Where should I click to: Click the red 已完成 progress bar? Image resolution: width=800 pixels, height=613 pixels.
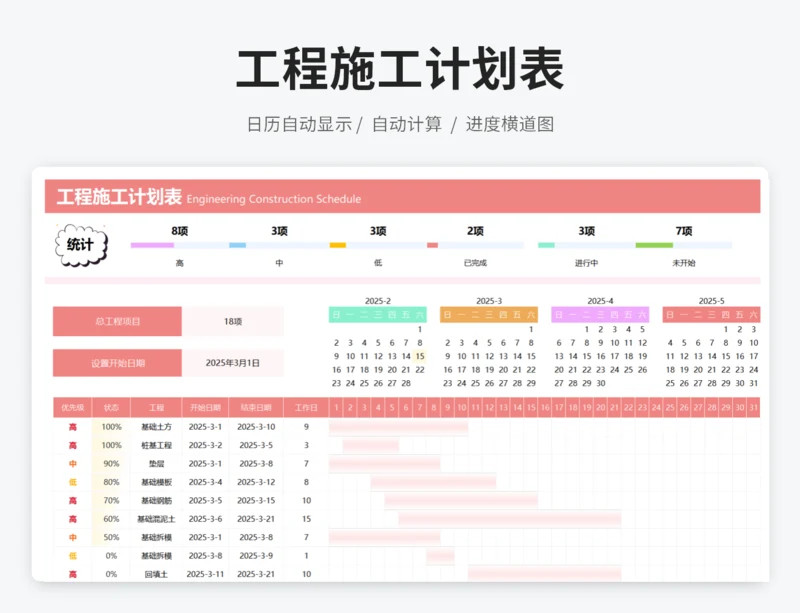432,246
